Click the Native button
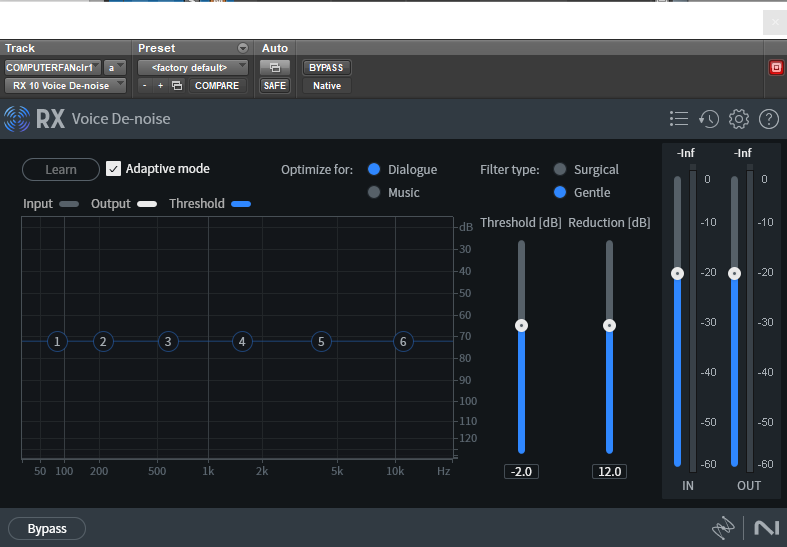 click(327, 86)
